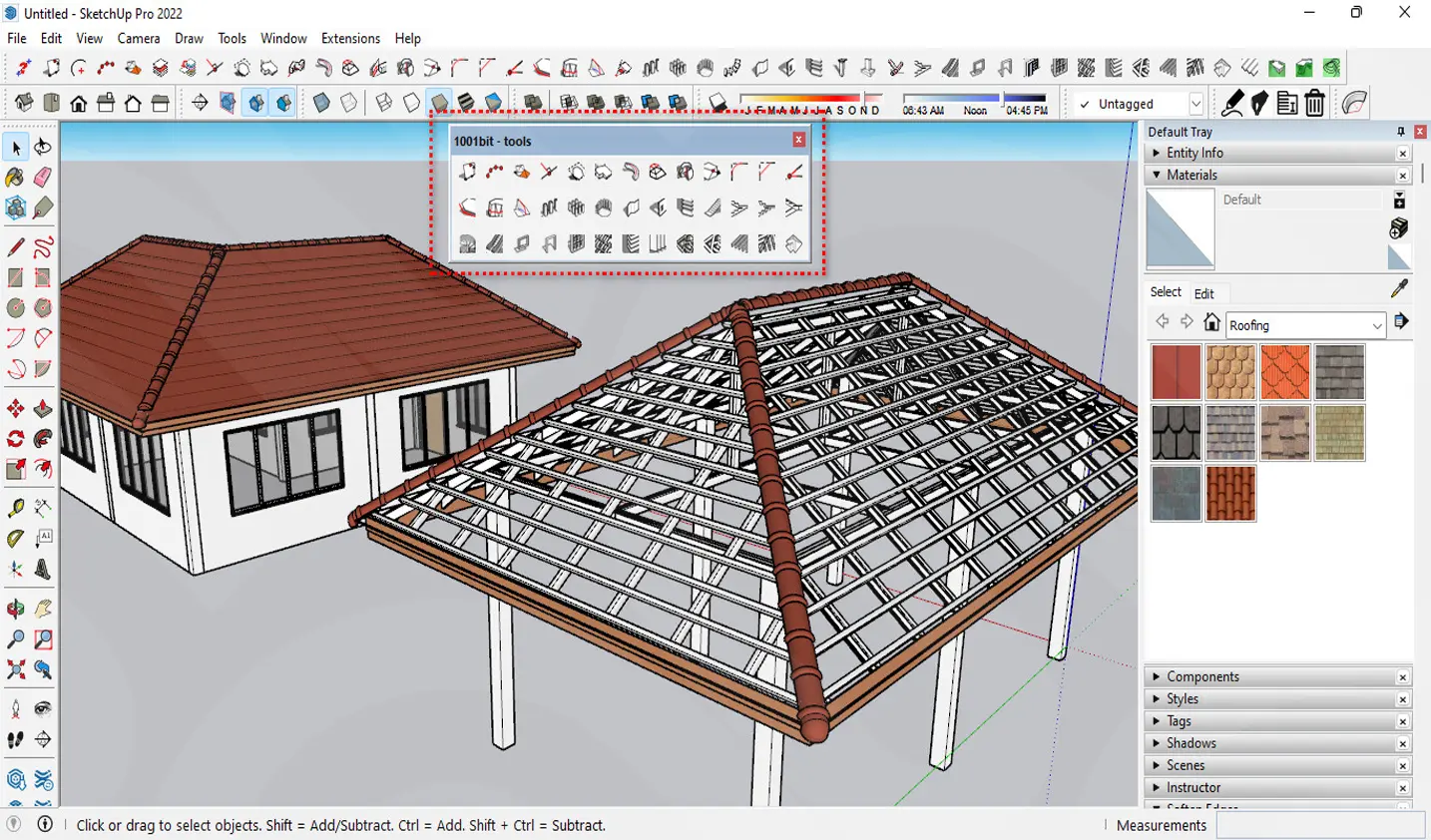The width and height of the screenshot is (1431, 840).
Task: Click the Sample Paint eyedropper icon
Action: point(1399,289)
